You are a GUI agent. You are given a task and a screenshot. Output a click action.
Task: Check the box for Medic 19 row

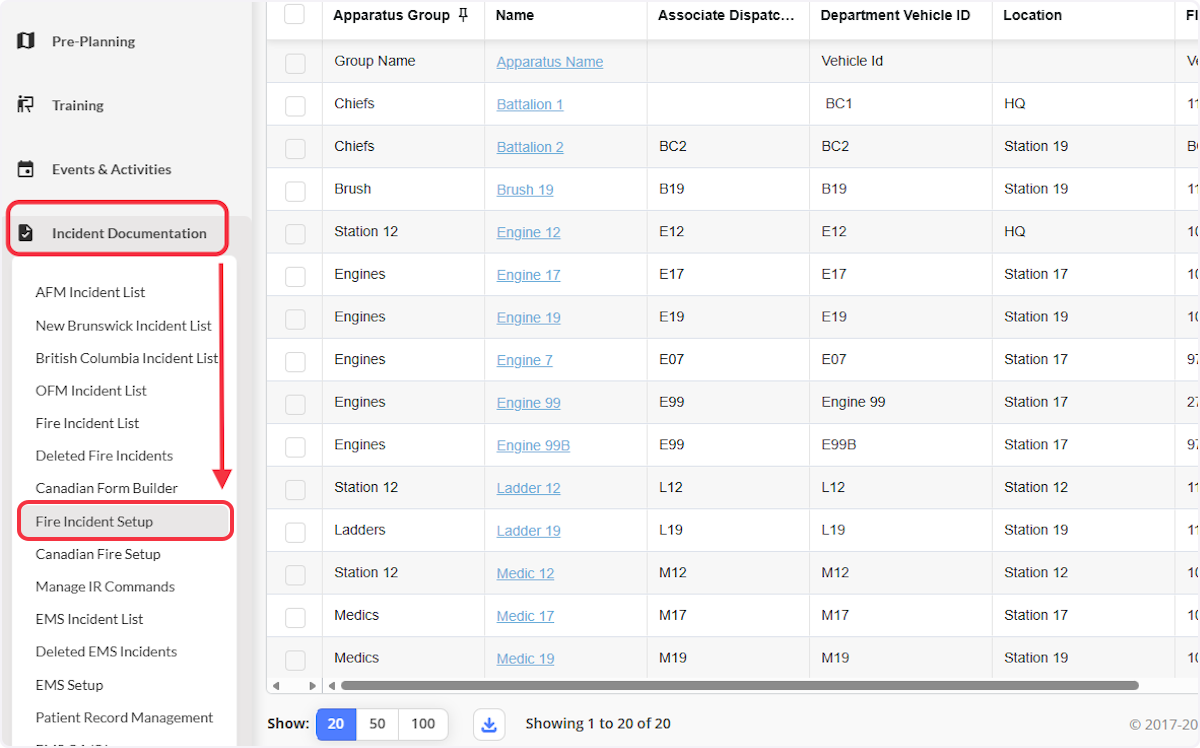pos(294,660)
